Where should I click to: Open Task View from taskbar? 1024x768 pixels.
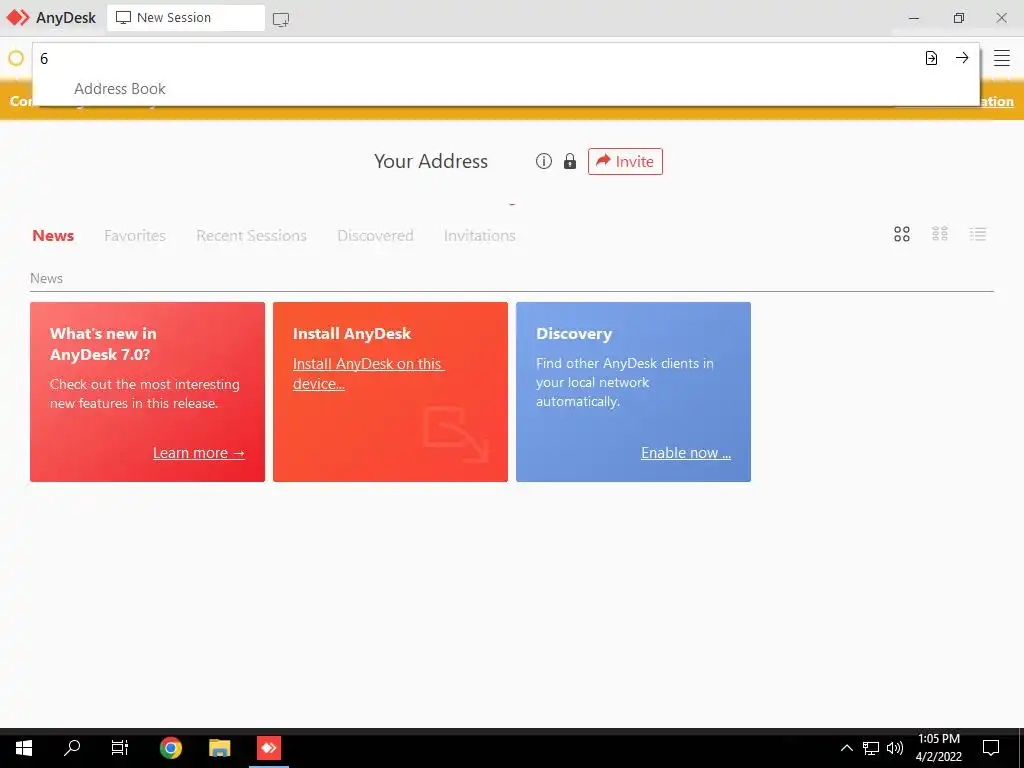coord(120,748)
